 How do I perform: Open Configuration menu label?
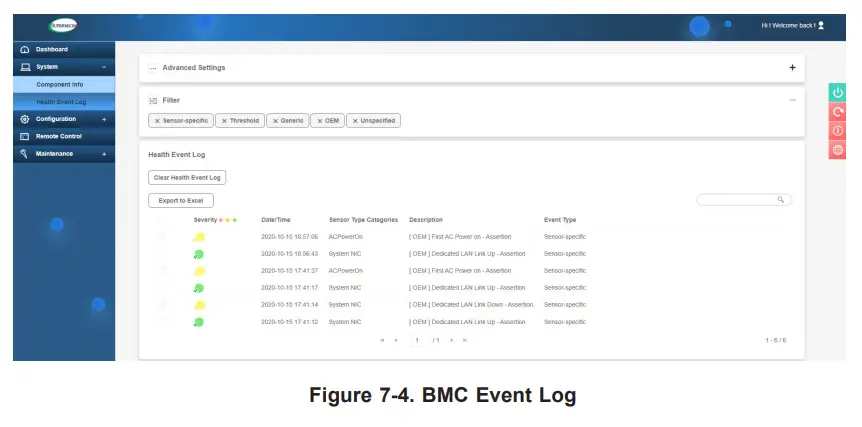(56, 119)
